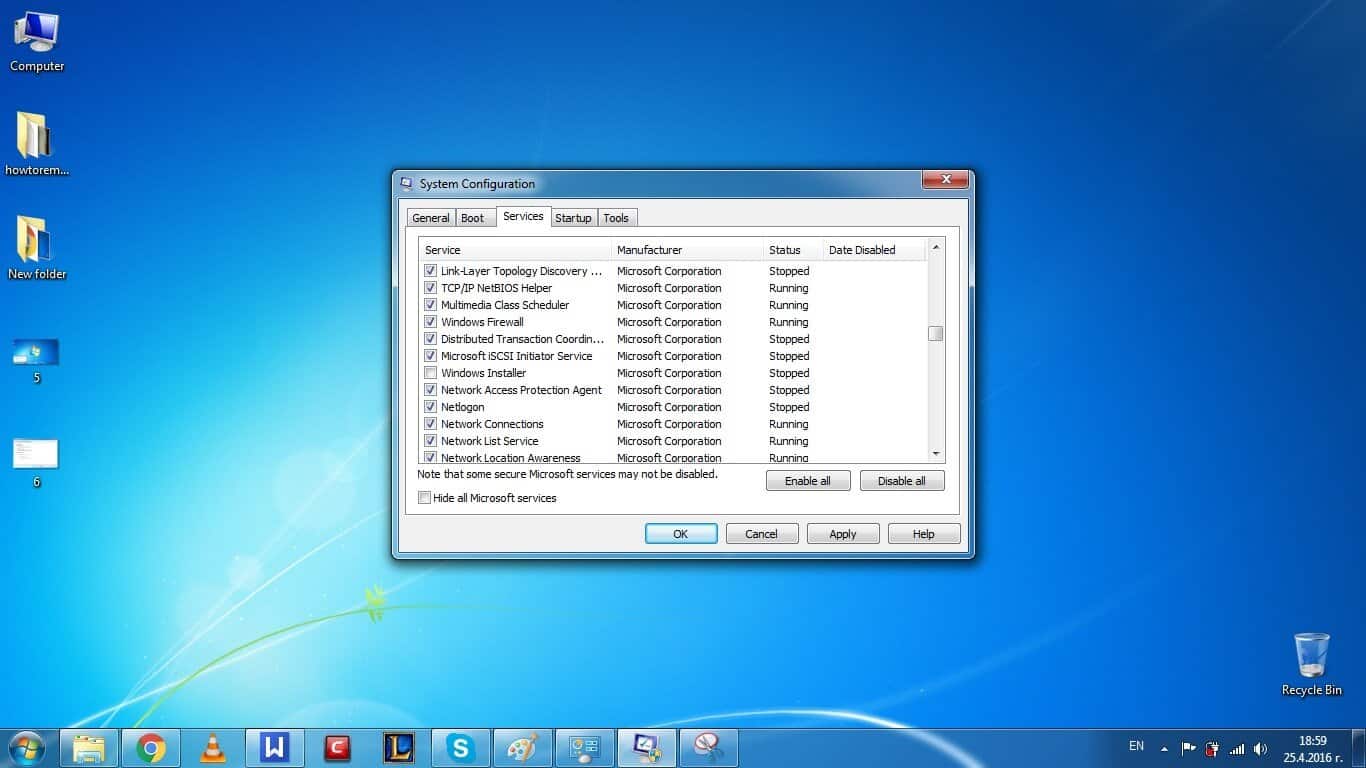Select the Services tab
1366x768 pixels.
(523, 216)
